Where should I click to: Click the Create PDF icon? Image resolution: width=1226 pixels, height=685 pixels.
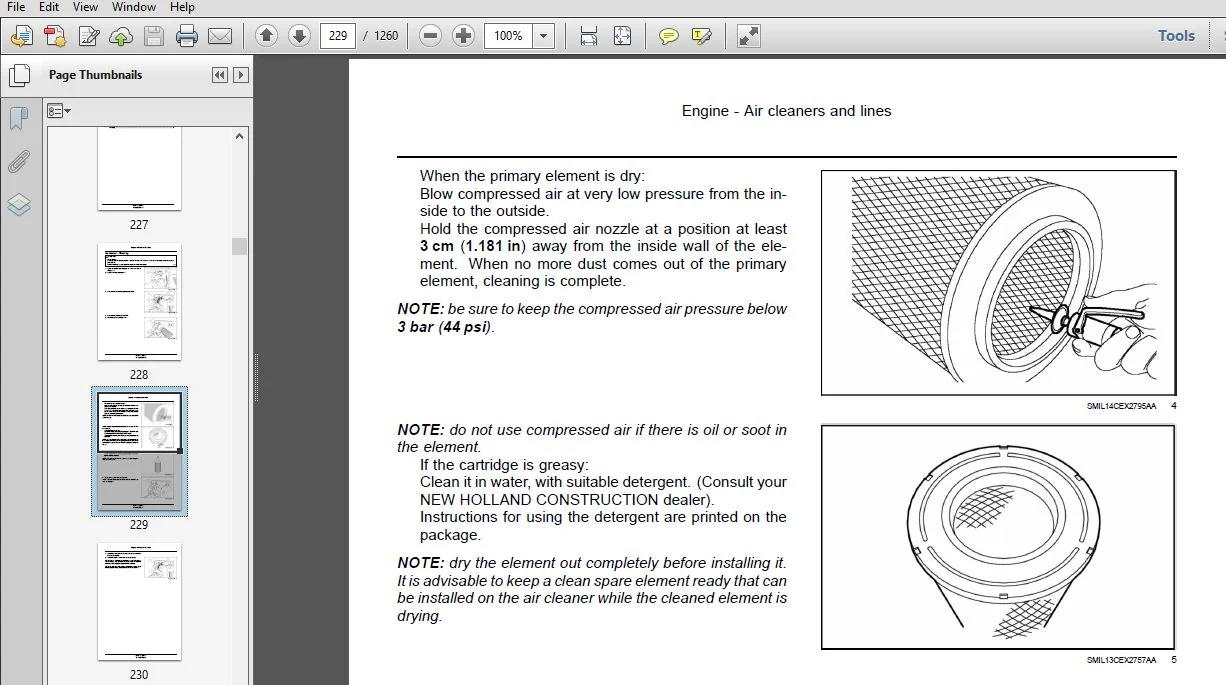[x=55, y=37]
